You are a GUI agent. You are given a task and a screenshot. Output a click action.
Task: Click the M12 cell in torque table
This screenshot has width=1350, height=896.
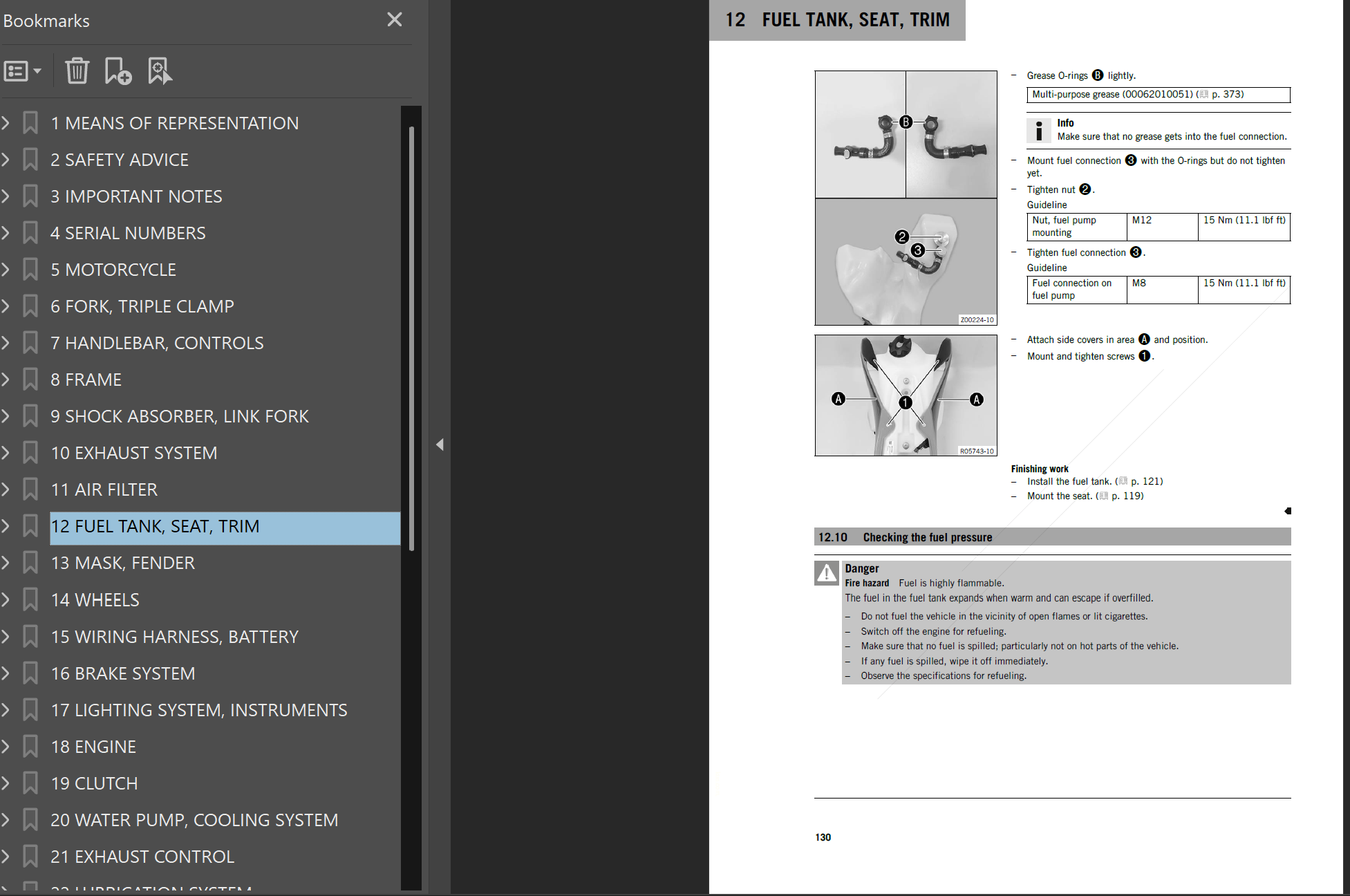point(1161,227)
